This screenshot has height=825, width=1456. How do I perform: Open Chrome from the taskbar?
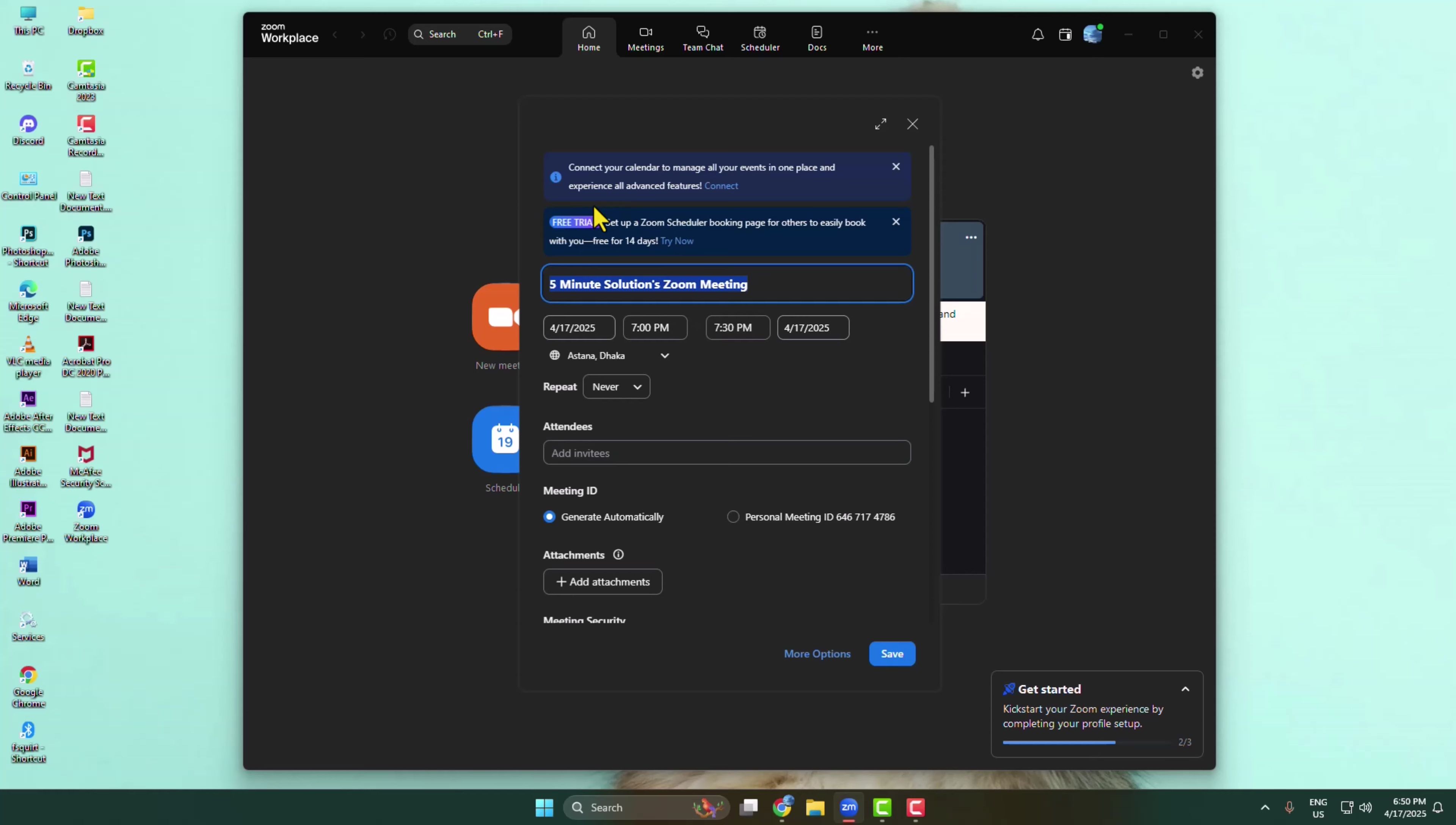point(782,808)
